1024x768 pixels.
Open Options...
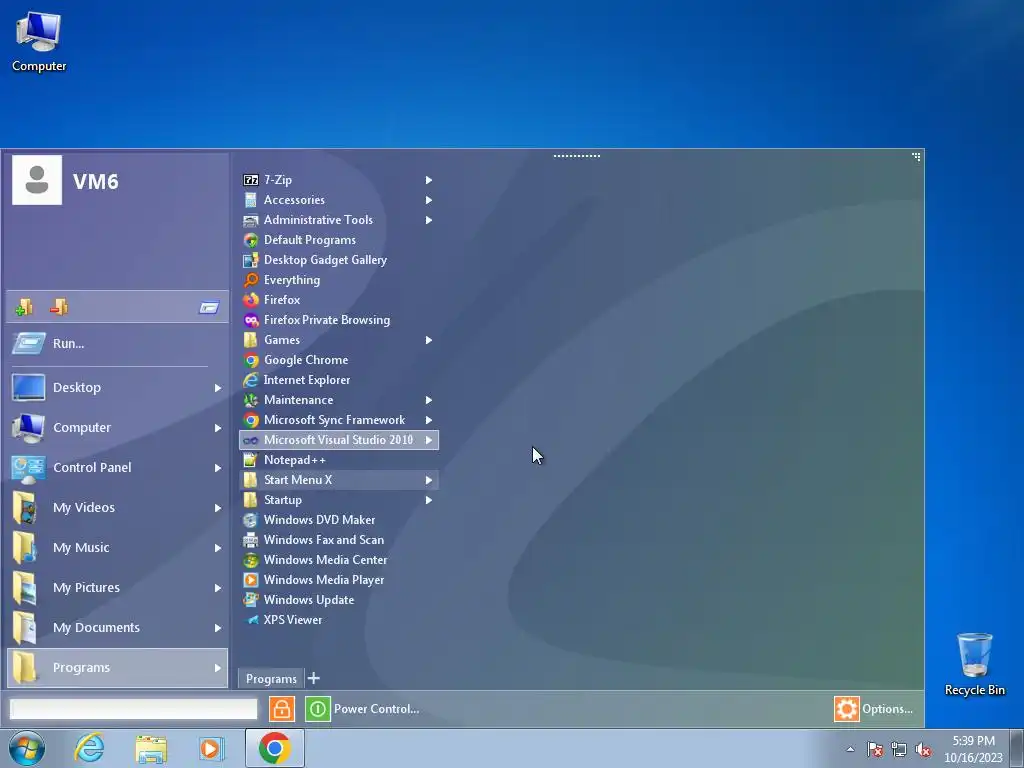tap(874, 709)
